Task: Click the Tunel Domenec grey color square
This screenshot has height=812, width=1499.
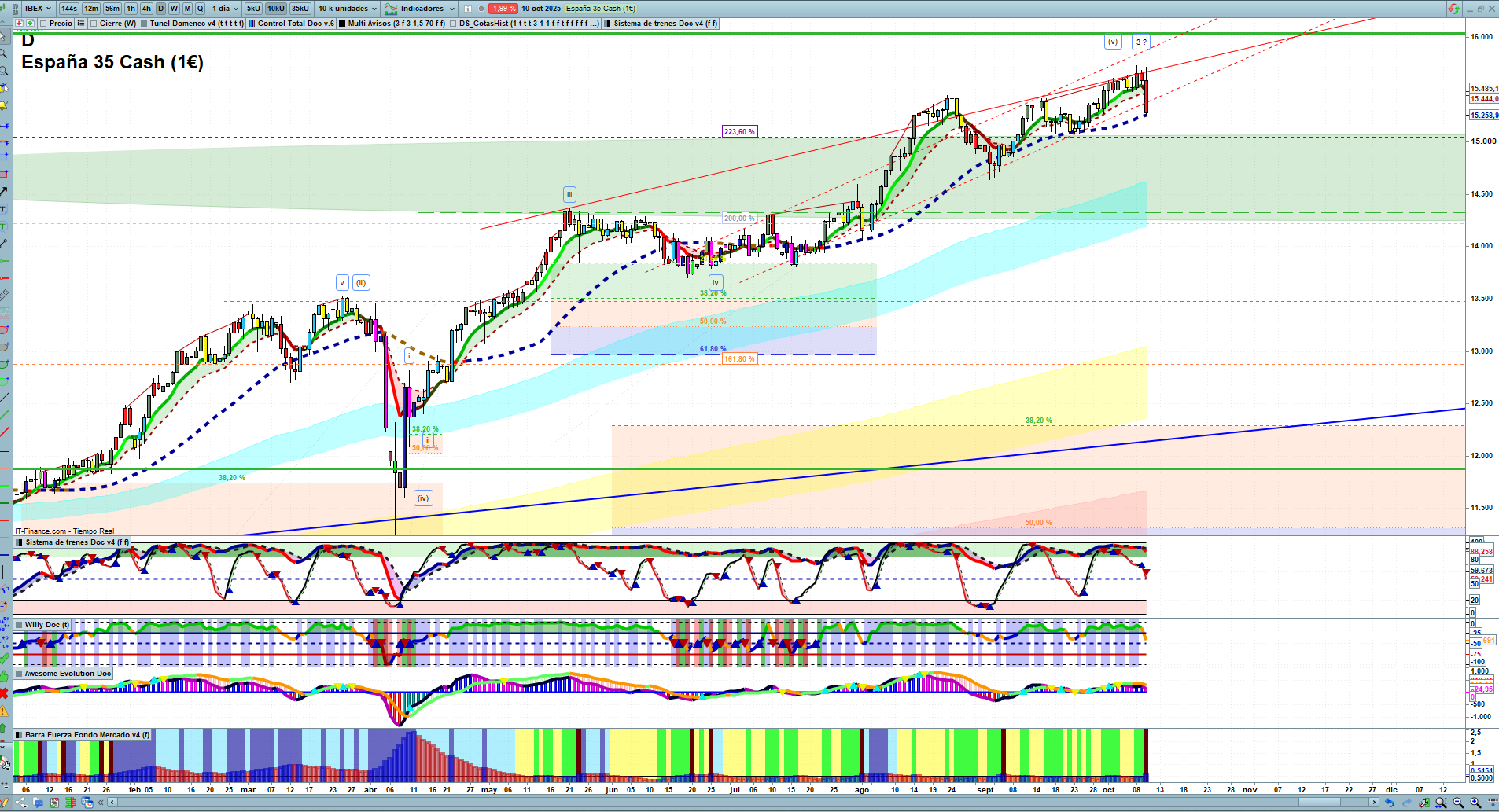Action: point(144,24)
